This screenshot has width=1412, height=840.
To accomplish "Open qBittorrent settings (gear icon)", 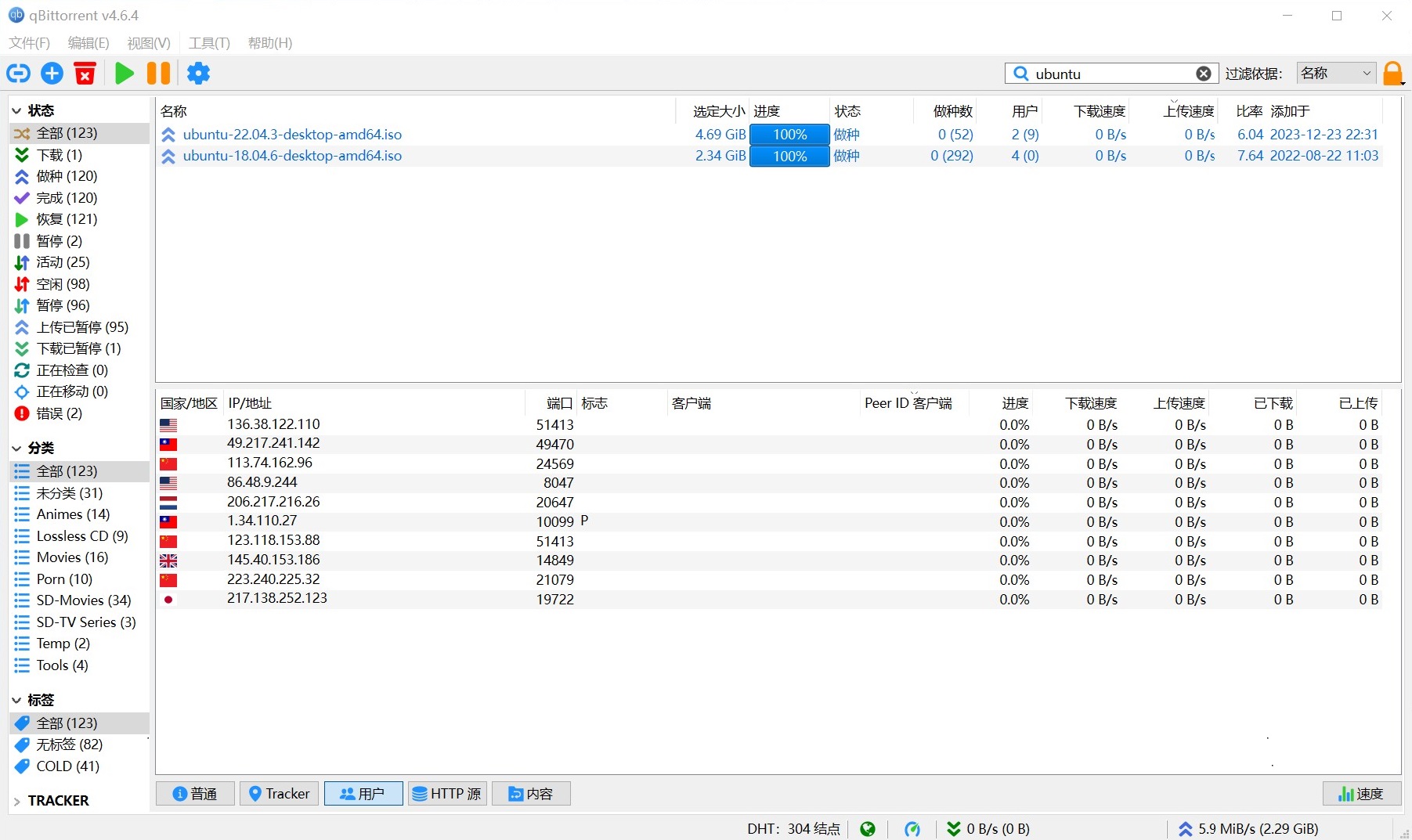I will 198,73.
